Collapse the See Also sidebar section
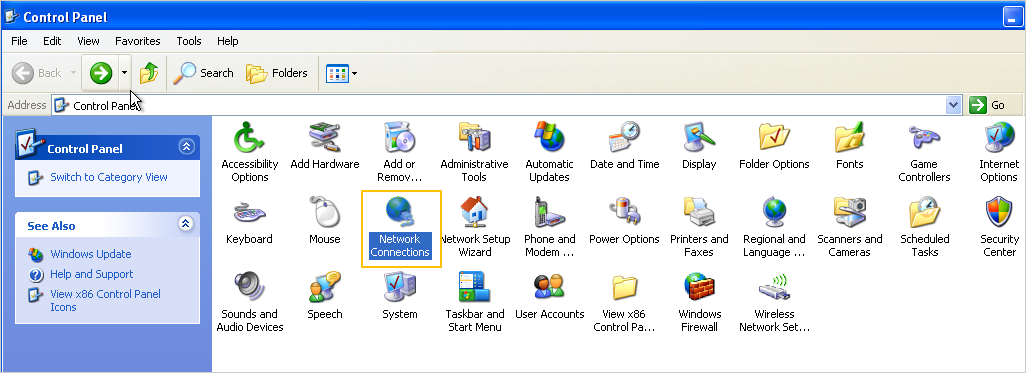 pyautogui.click(x=186, y=224)
